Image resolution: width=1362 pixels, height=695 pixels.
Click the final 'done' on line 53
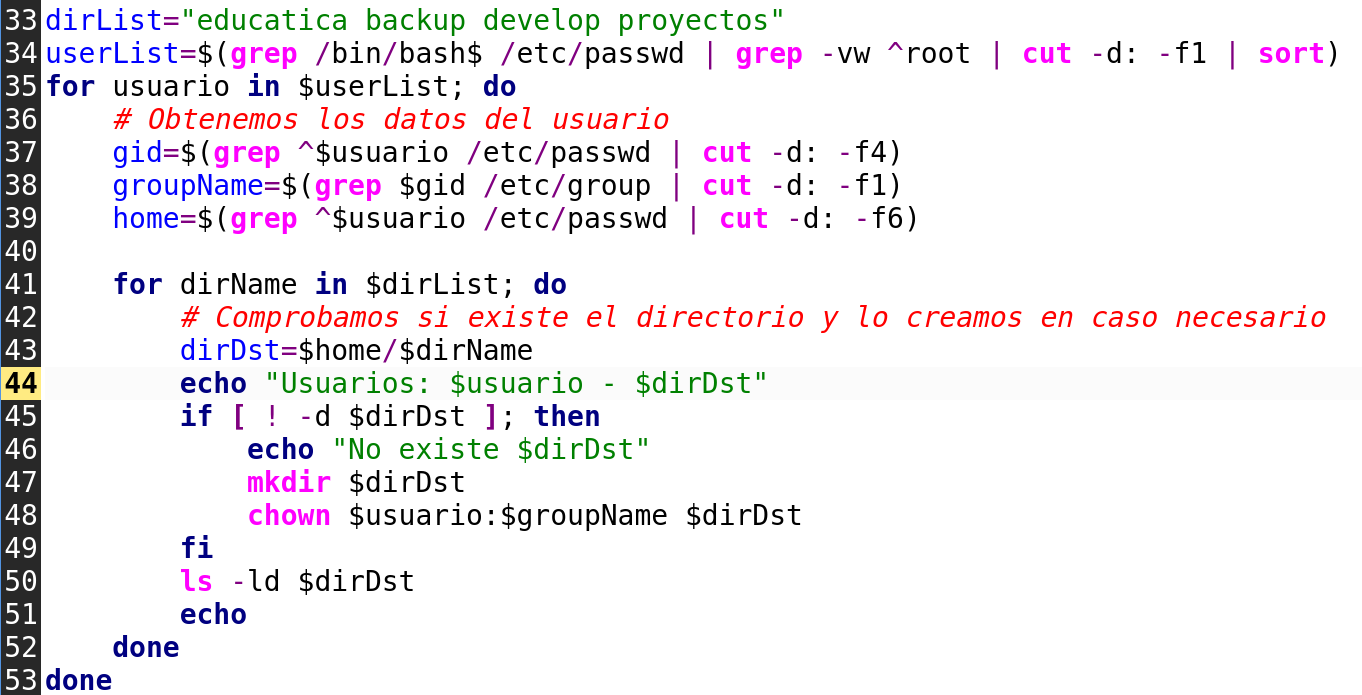[78, 680]
